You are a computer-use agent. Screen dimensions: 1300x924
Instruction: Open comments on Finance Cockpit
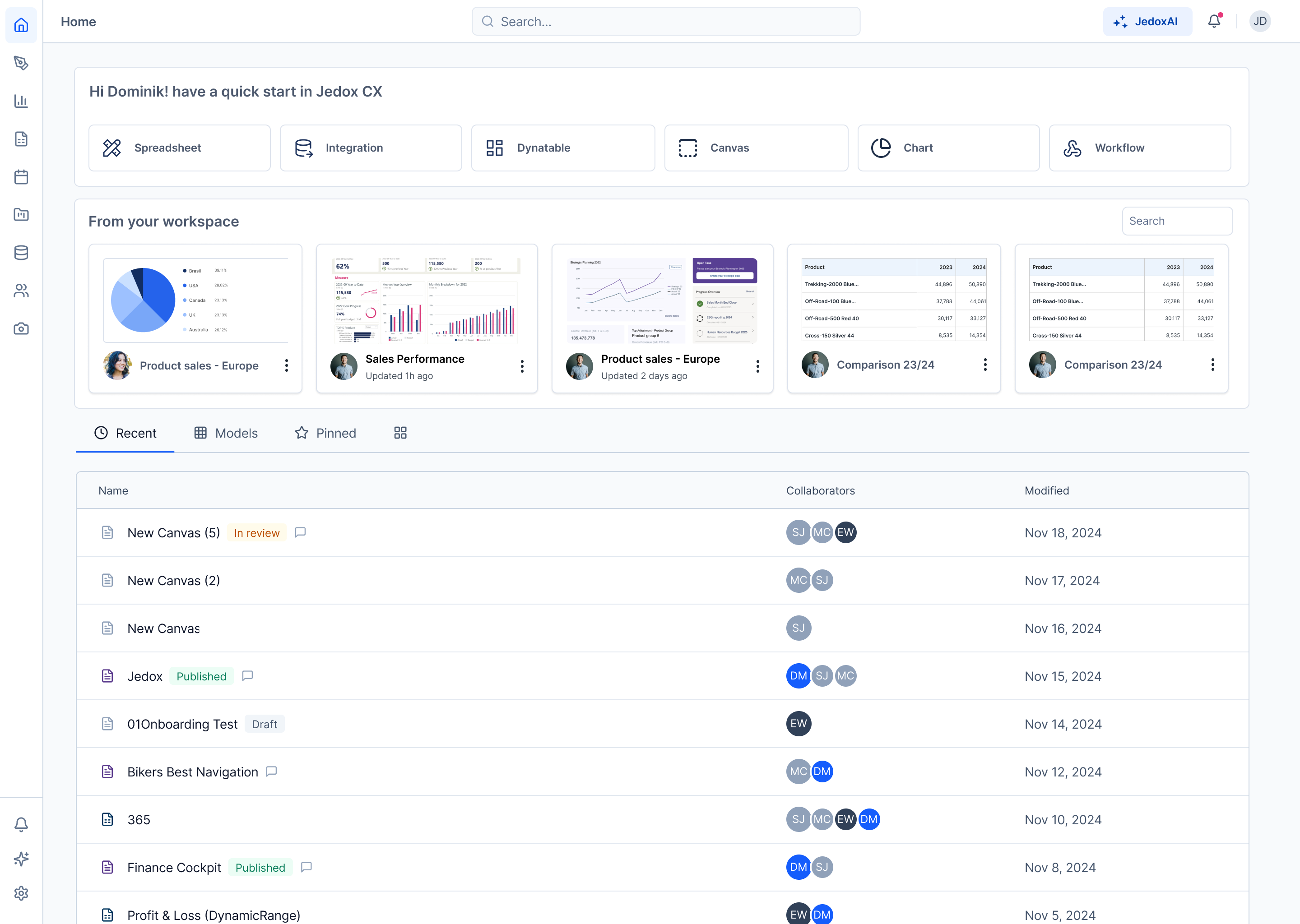coord(306,867)
